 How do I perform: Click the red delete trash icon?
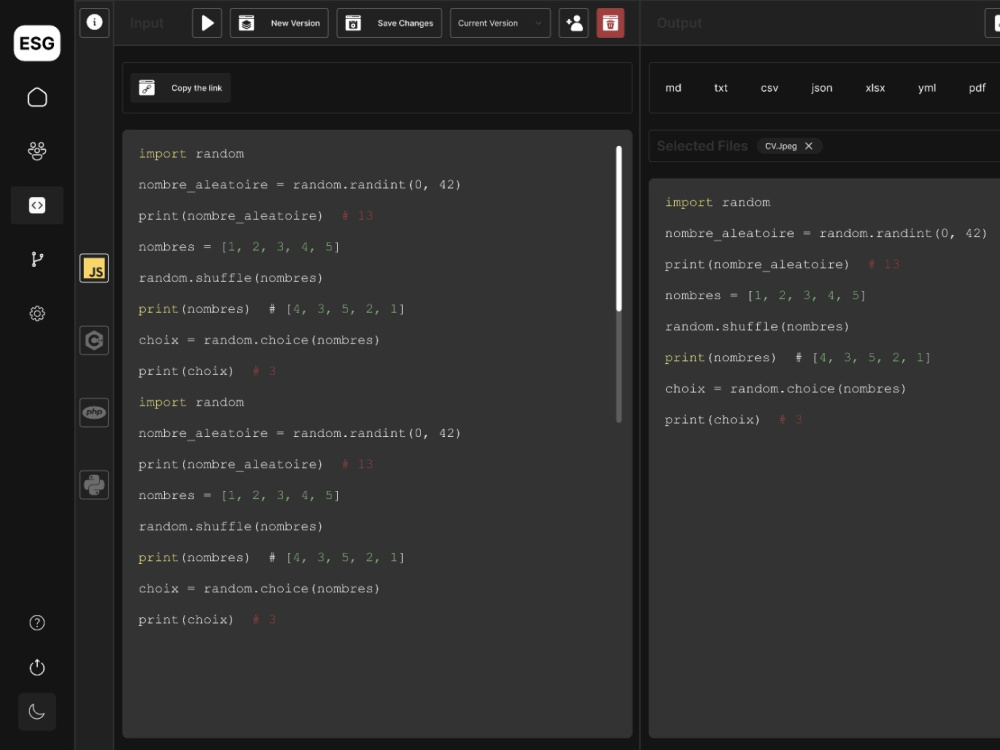[610, 23]
